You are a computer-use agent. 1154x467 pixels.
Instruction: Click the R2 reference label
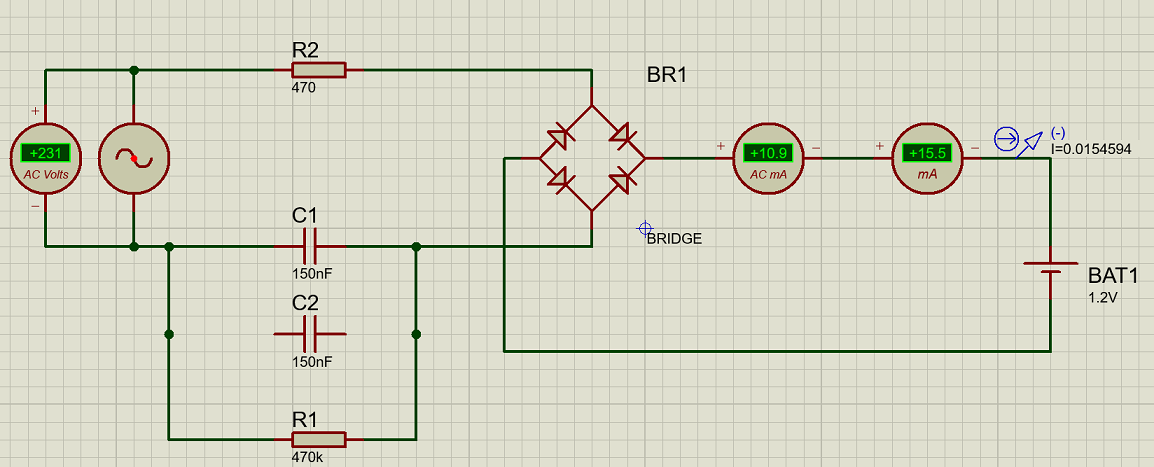point(305,50)
